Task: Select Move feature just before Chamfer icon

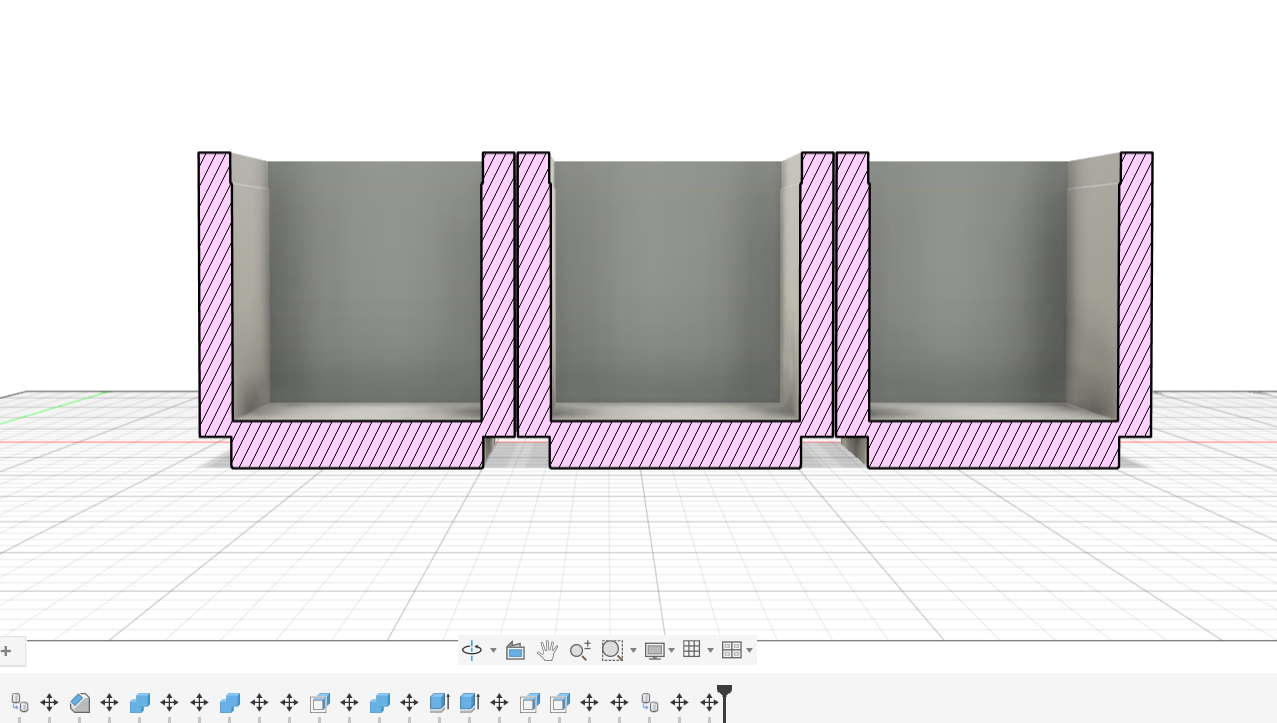Action: [49, 703]
